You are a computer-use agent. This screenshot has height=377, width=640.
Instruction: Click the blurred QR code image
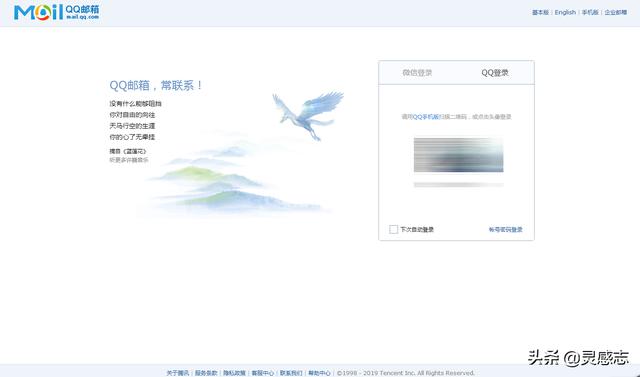point(458,155)
